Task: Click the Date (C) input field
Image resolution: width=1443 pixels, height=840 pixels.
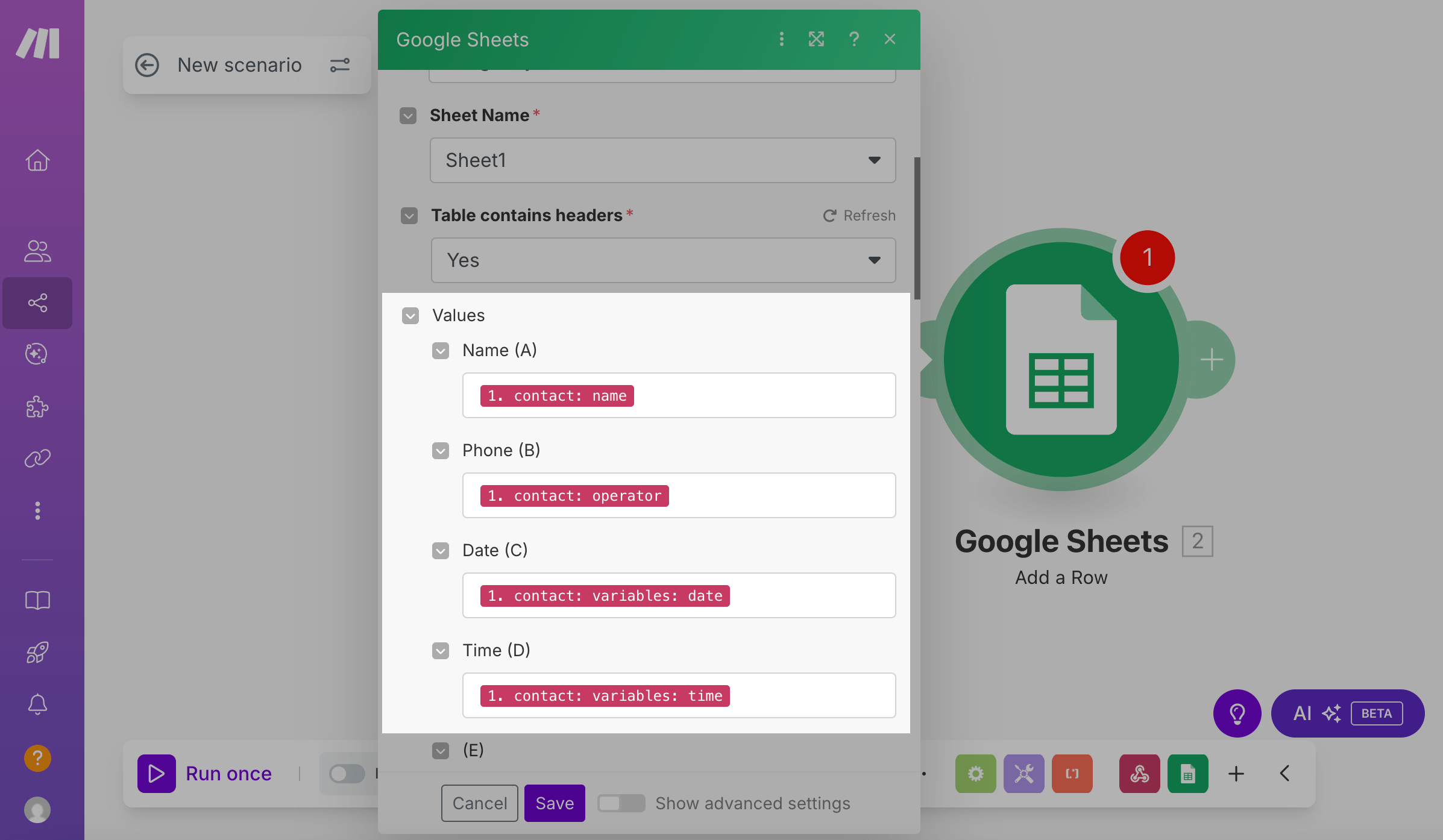Action: (x=808, y=595)
